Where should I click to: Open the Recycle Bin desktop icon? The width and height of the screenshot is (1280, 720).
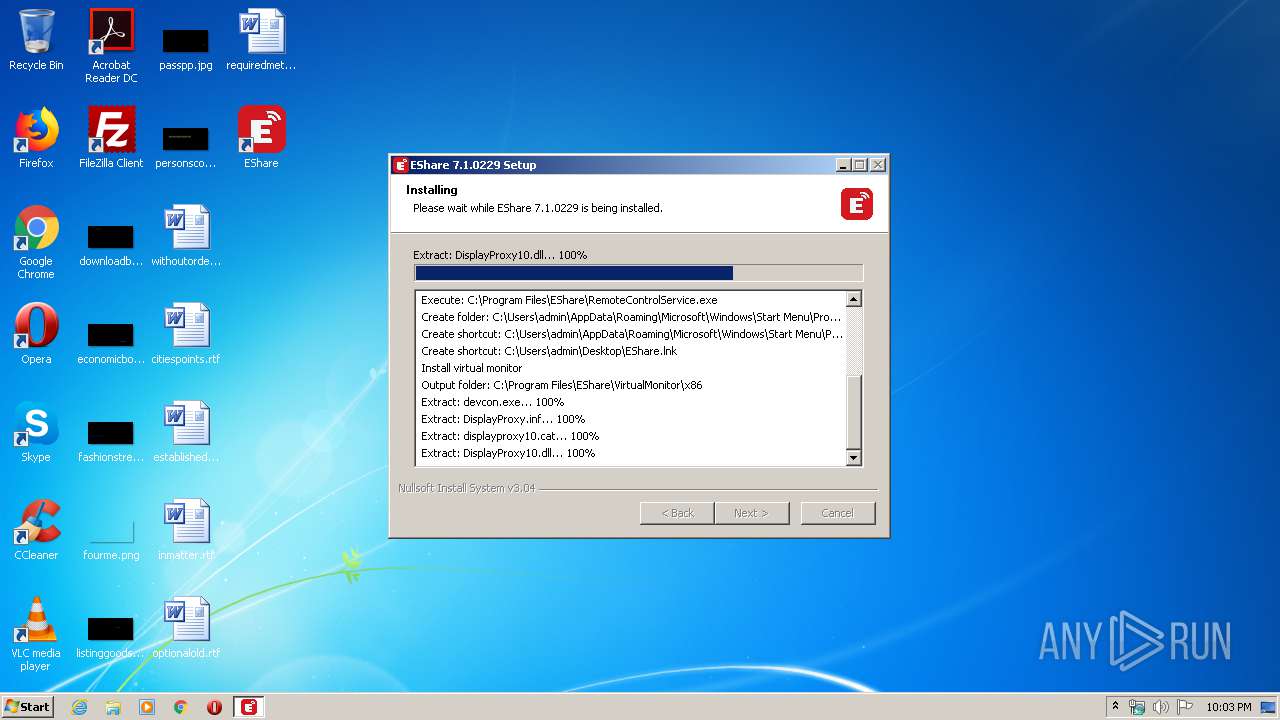pyautogui.click(x=36, y=40)
